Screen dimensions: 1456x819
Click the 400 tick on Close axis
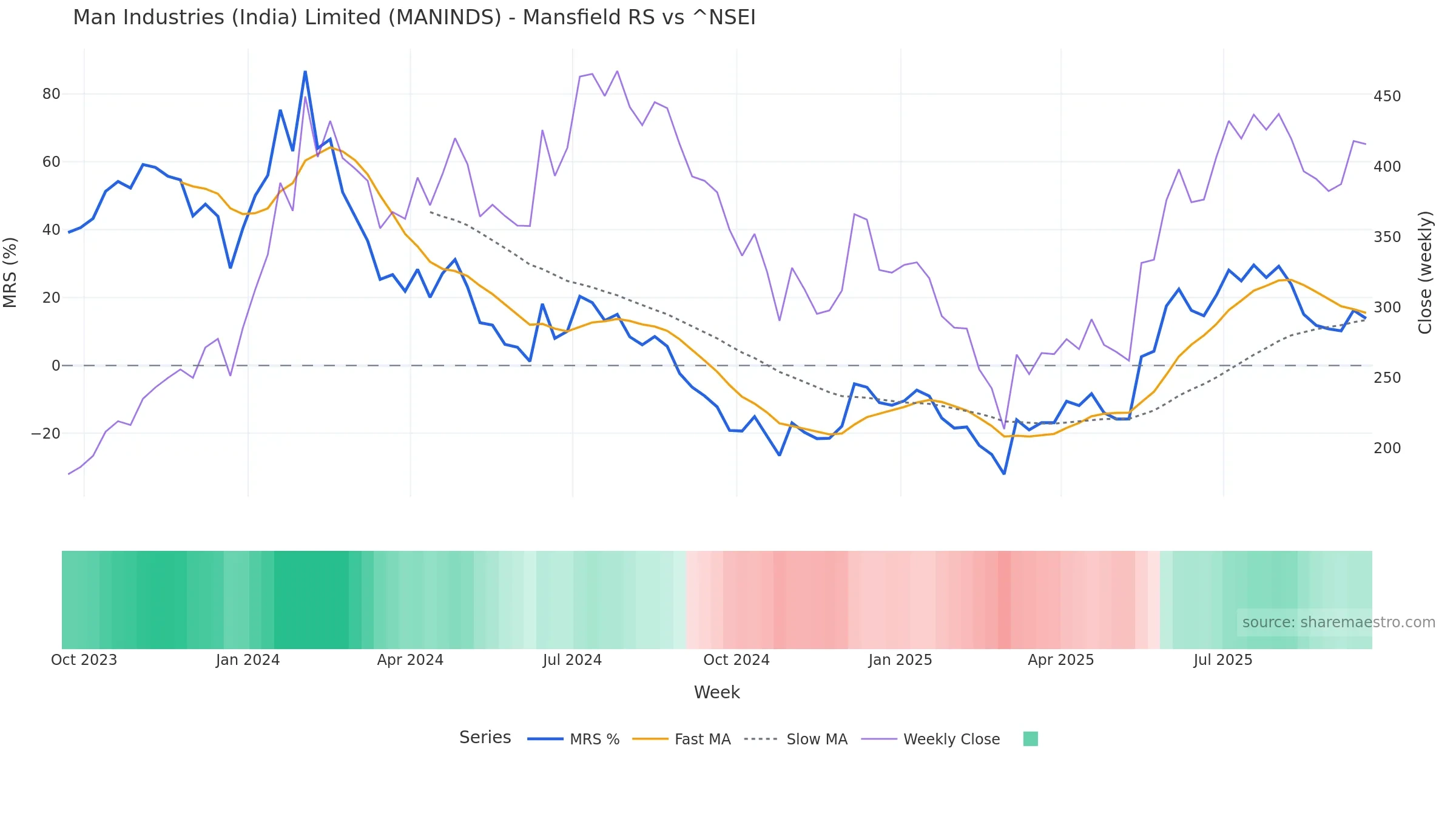pyautogui.click(x=1387, y=167)
